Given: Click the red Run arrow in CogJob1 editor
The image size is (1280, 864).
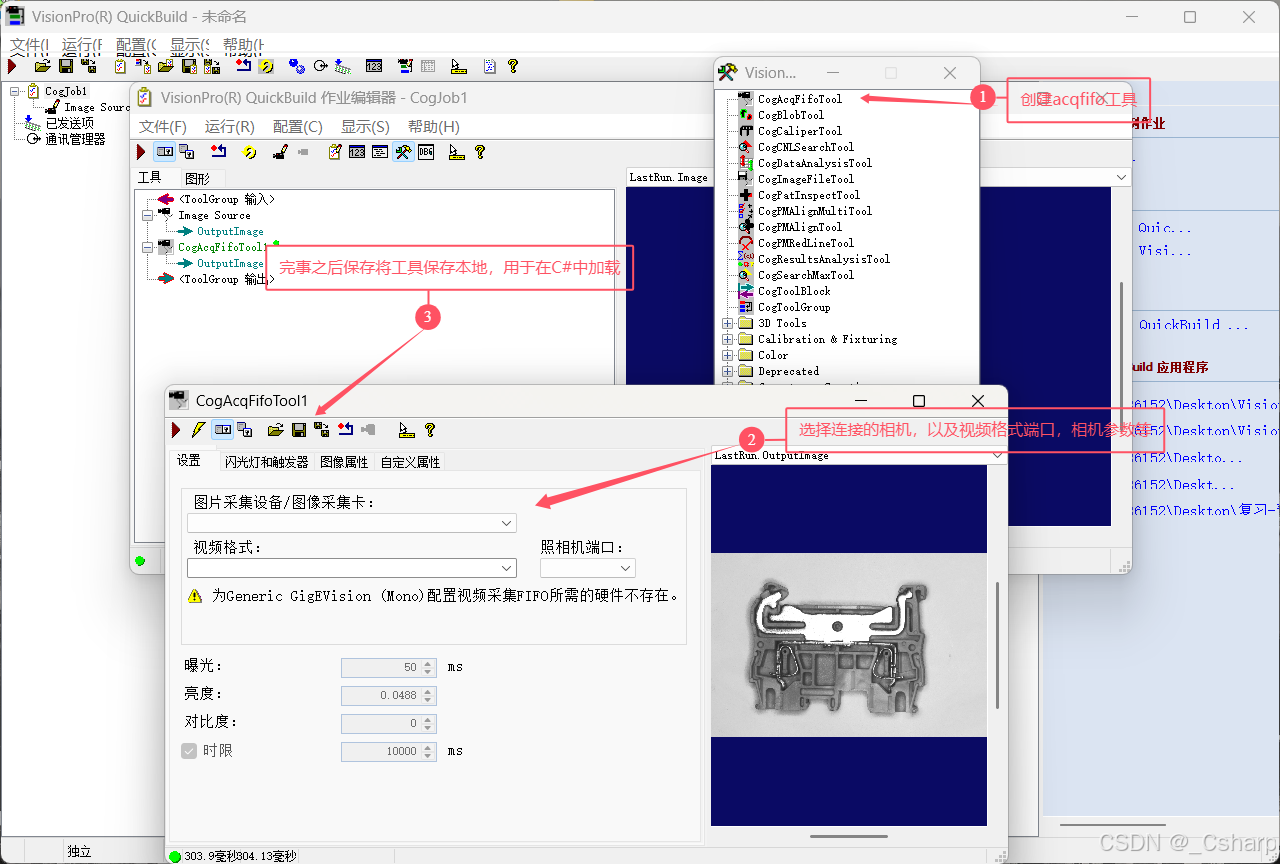Looking at the screenshot, I should coord(141,152).
